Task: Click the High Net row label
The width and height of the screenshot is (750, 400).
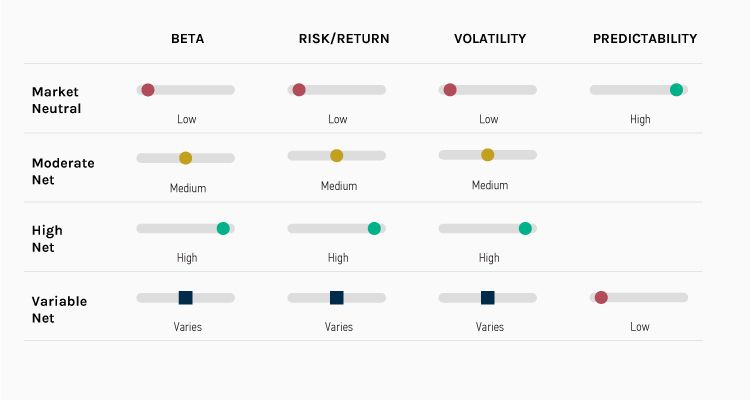Action: [47, 239]
